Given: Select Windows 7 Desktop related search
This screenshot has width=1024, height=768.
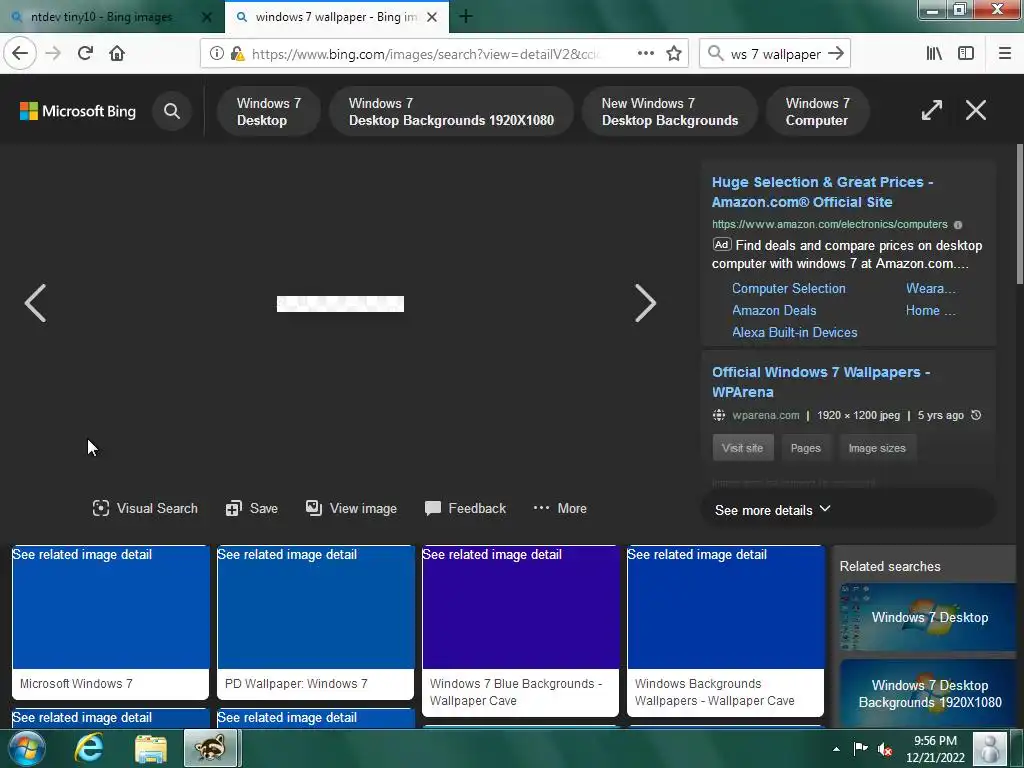Looking at the screenshot, I should coord(927,617).
